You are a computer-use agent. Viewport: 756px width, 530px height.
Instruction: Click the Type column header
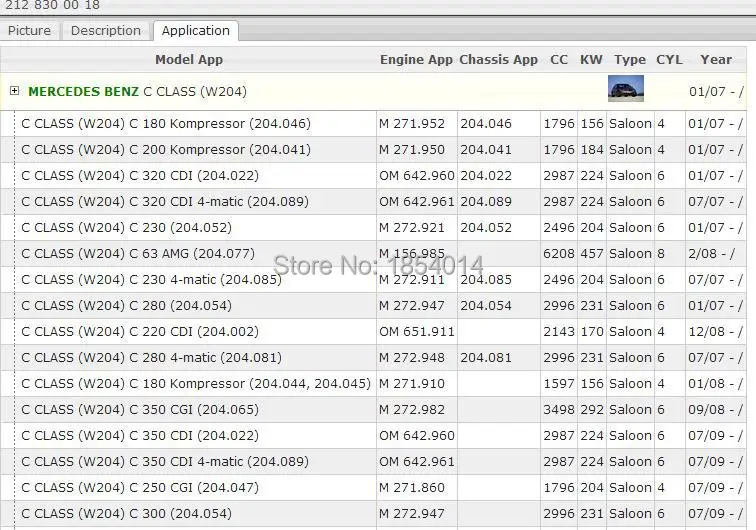click(630, 60)
